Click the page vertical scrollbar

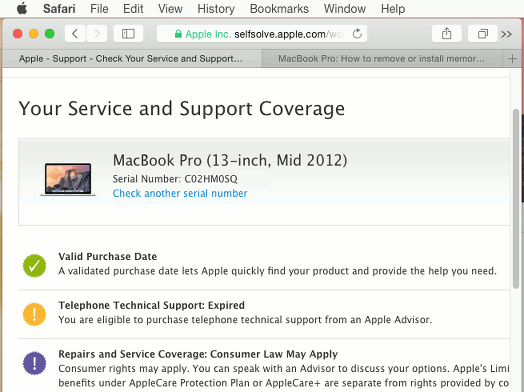pos(516,199)
